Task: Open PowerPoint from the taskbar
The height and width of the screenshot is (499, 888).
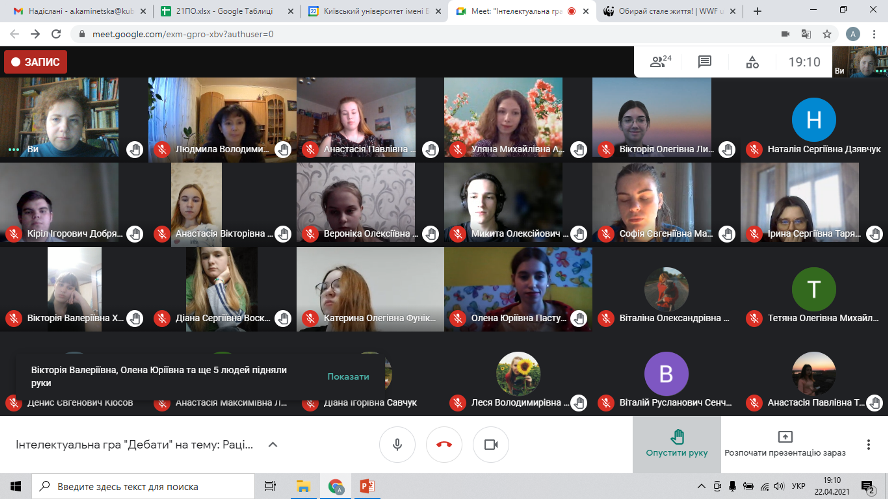Action: click(367, 486)
